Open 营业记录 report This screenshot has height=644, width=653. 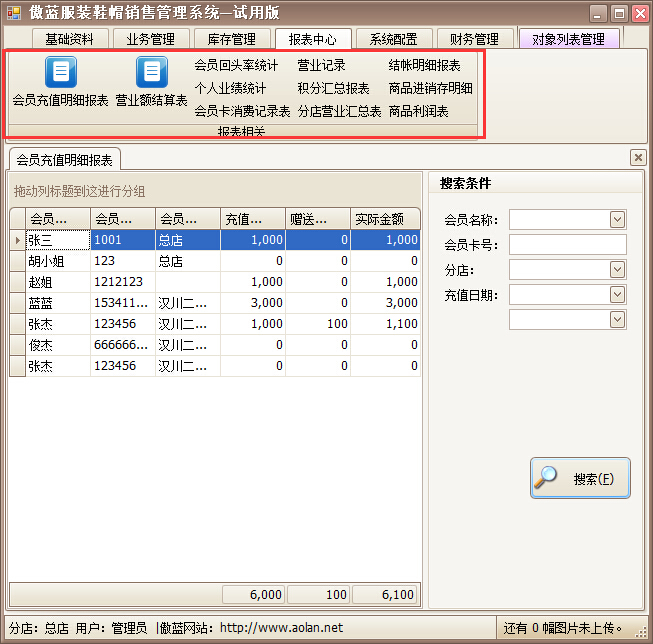(321, 66)
